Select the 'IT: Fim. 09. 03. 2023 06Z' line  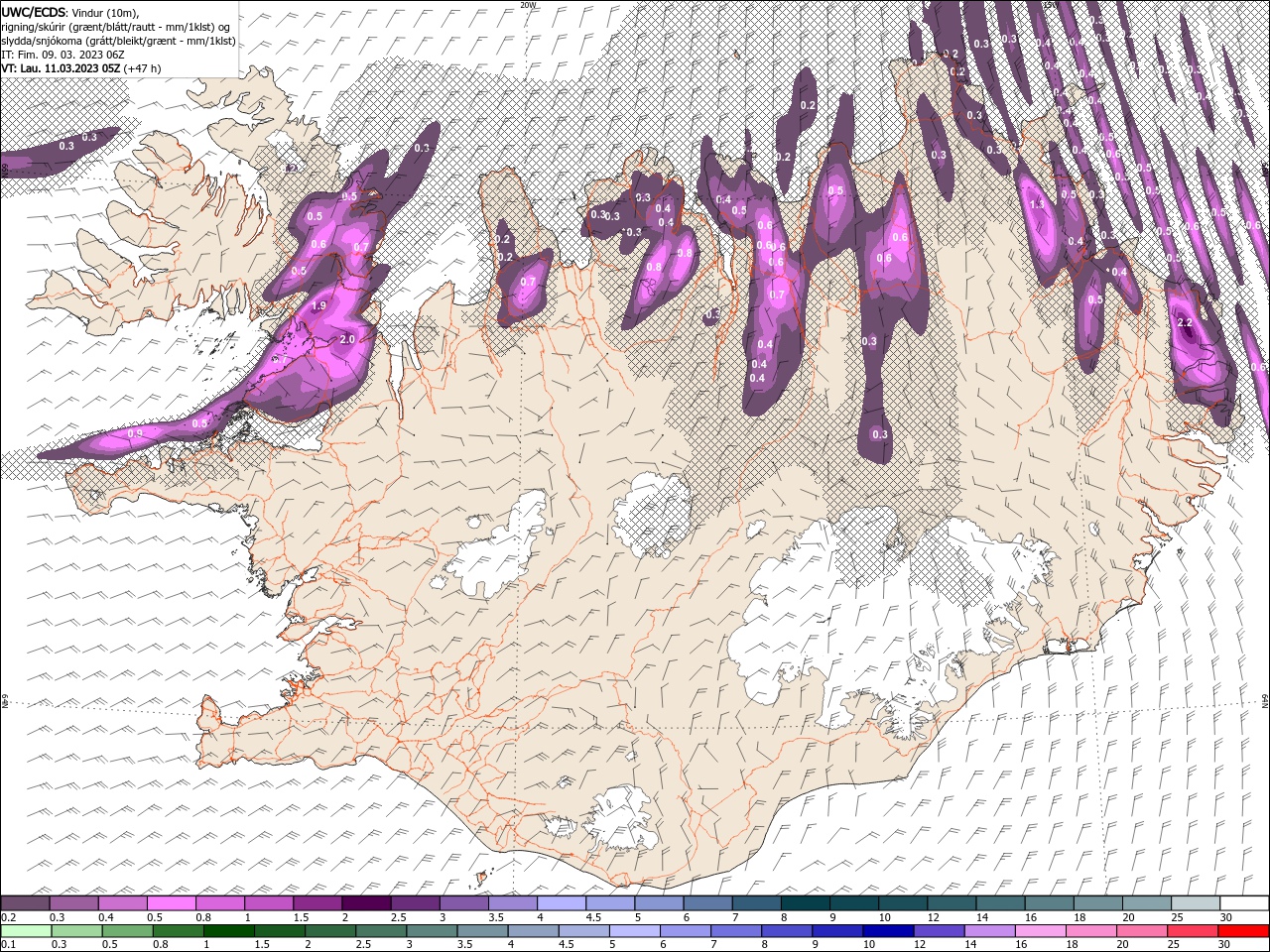[63, 55]
